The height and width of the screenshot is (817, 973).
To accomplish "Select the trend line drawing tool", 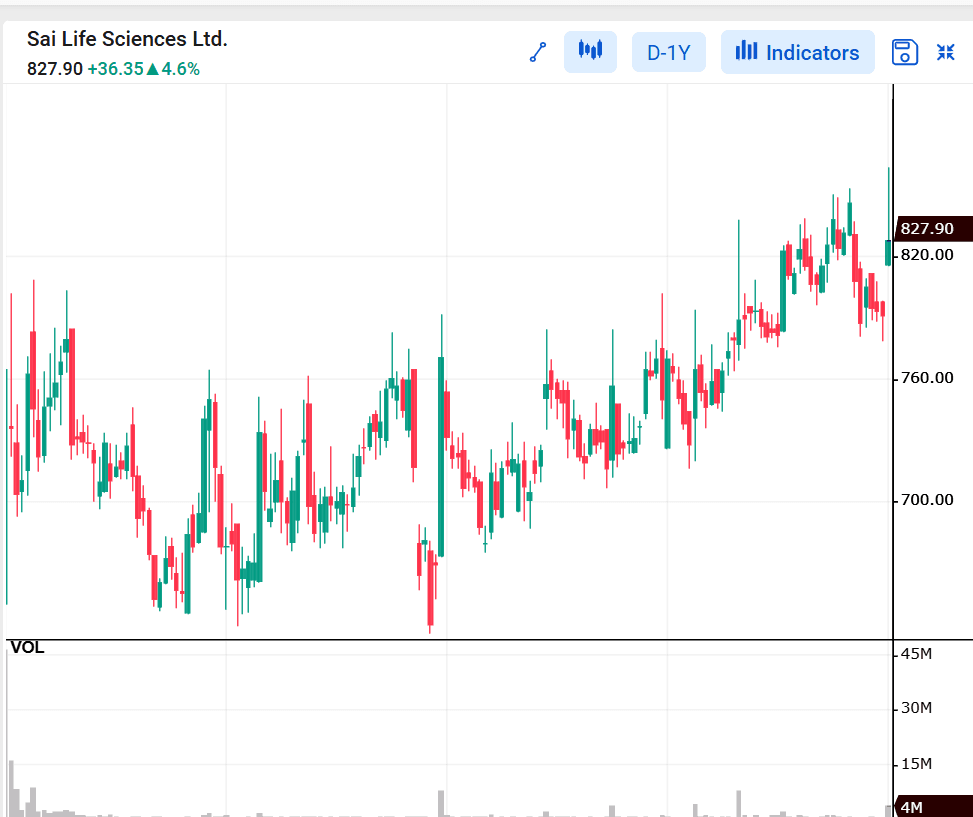I will [538, 53].
